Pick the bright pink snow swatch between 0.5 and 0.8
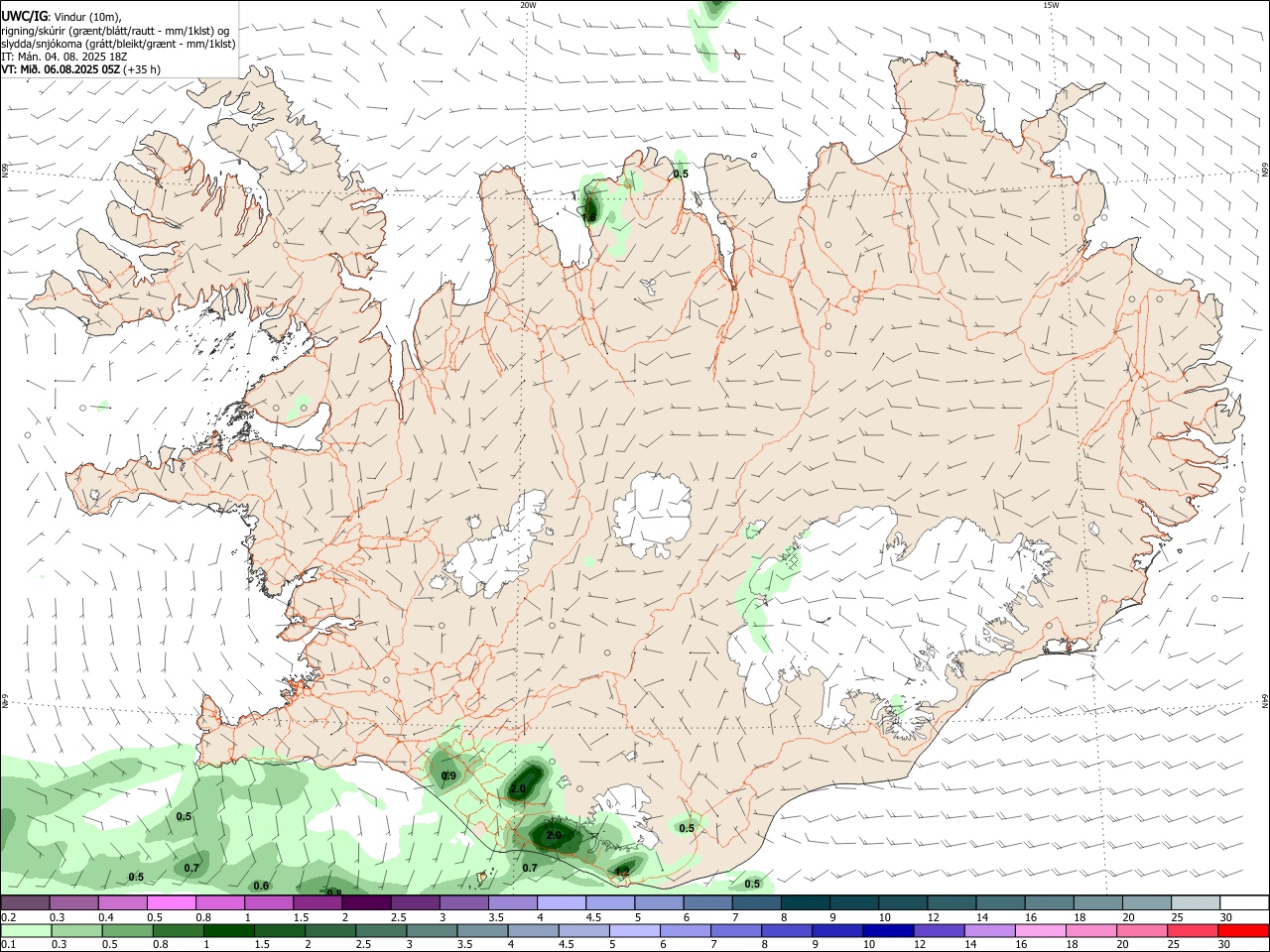1270x952 pixels. click(x=171, y=903)
